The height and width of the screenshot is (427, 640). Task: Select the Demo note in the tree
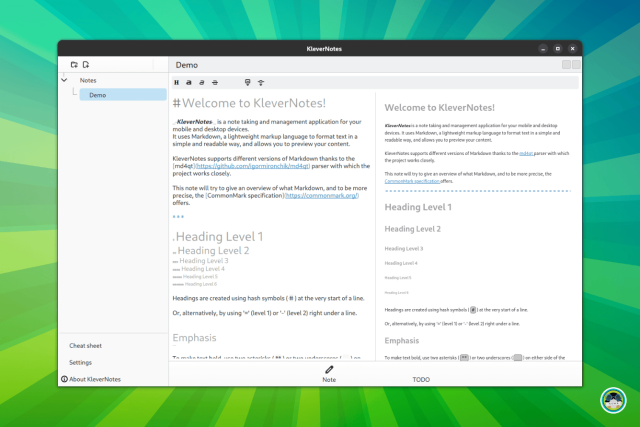(x=98, y=95)
